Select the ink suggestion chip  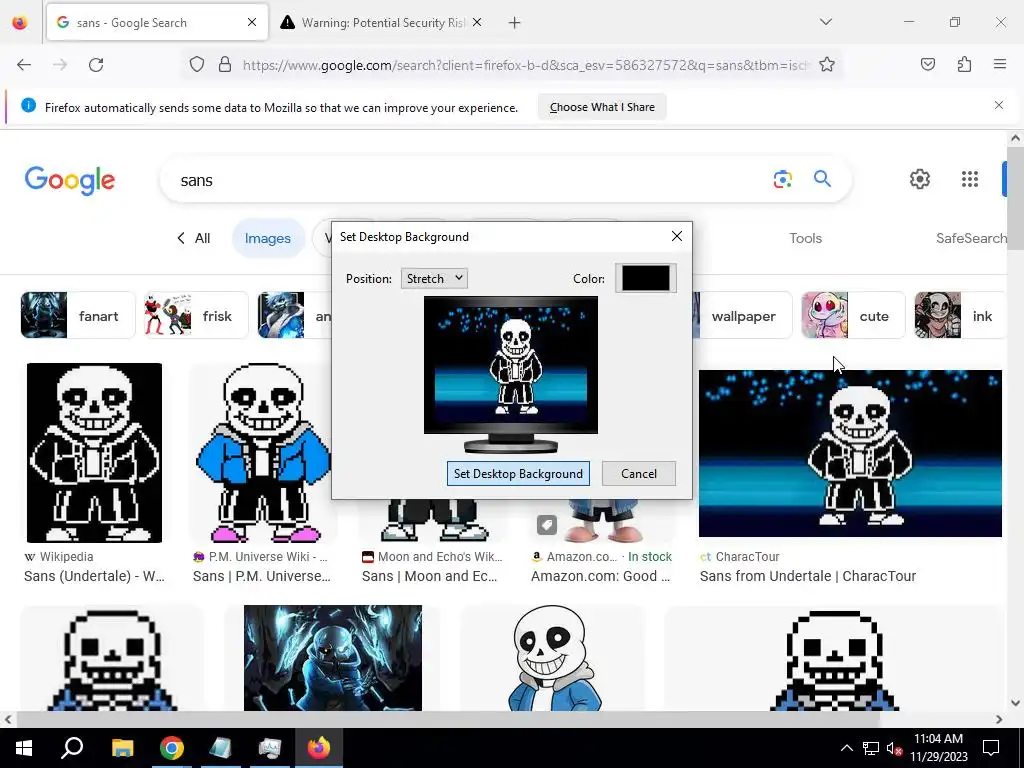(x=959, y=315)
